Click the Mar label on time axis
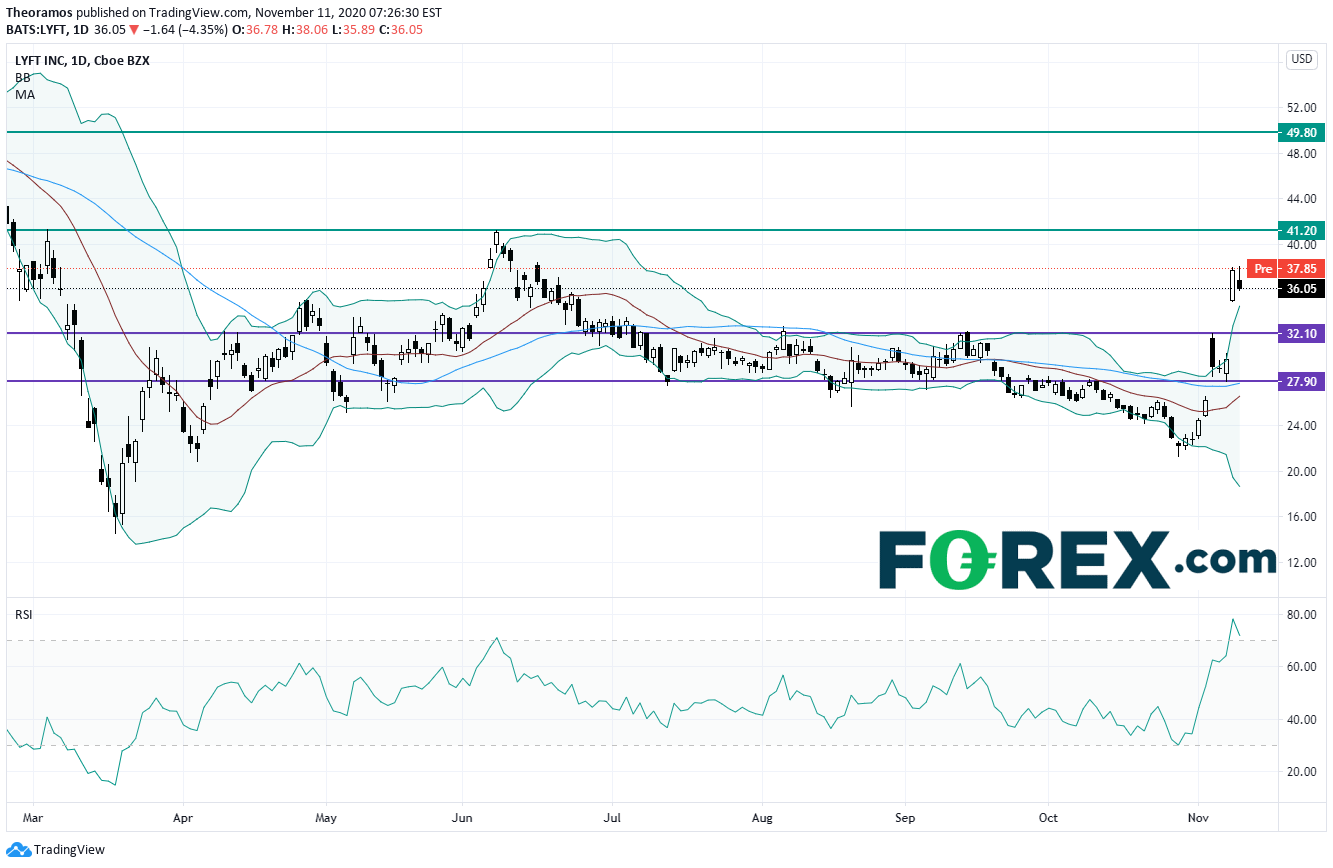 [x=32, y=816]
